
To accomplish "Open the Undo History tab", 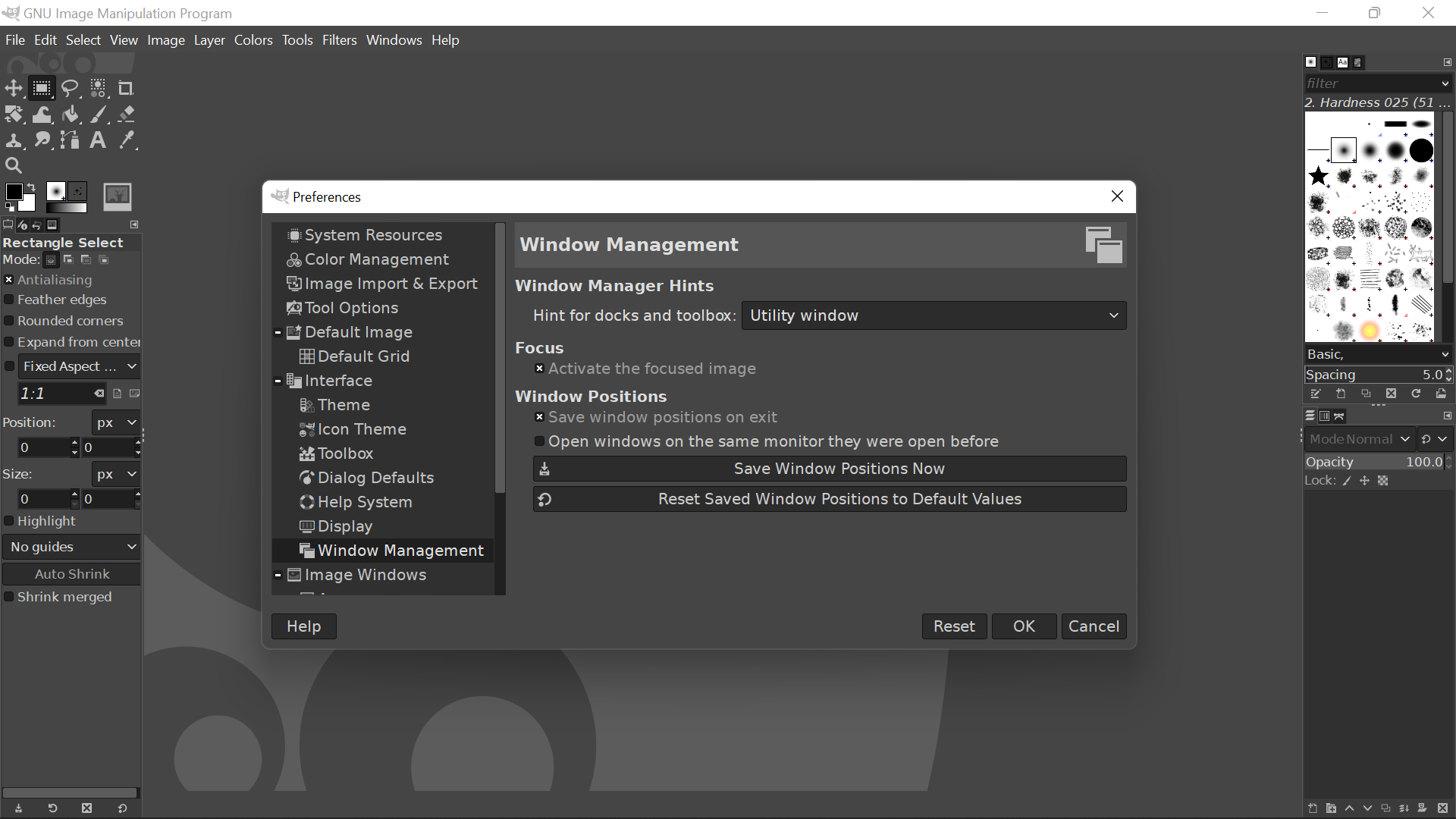I will pos(37,224).
